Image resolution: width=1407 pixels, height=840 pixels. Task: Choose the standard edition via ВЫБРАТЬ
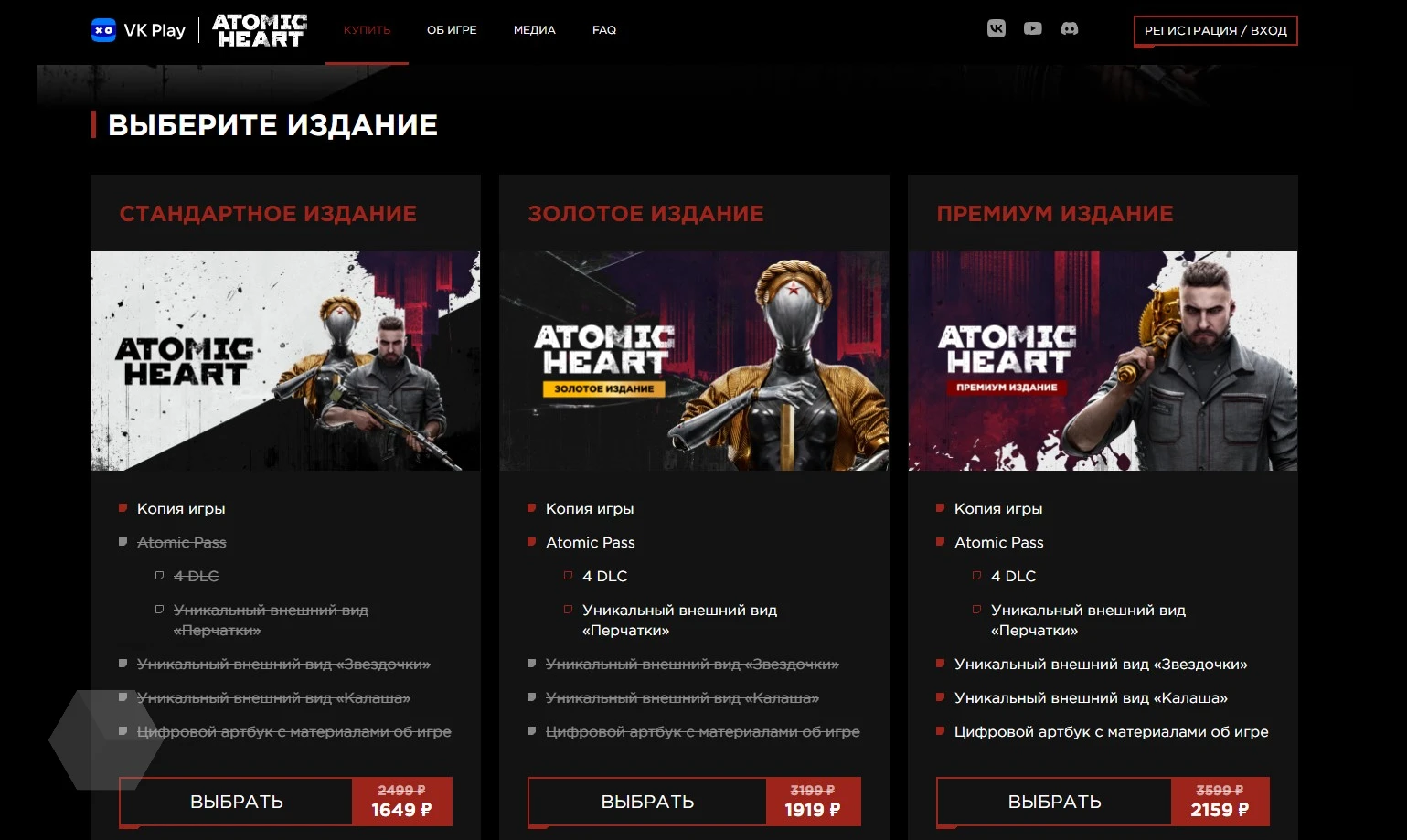tap(236, 802)
